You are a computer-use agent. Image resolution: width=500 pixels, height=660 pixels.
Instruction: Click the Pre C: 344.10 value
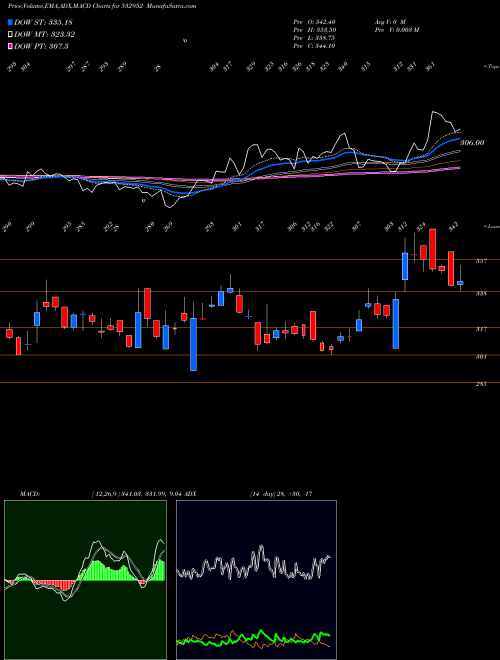tap(314, 46)
